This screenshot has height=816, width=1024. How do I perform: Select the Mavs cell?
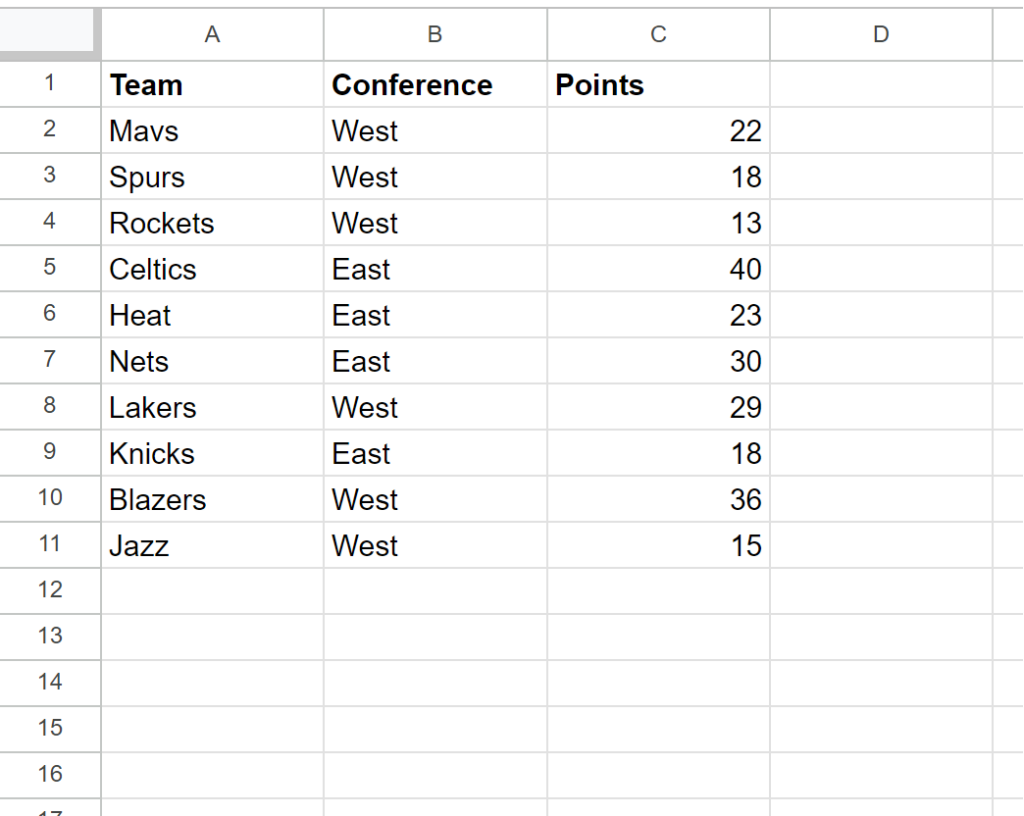click(212, 131)
